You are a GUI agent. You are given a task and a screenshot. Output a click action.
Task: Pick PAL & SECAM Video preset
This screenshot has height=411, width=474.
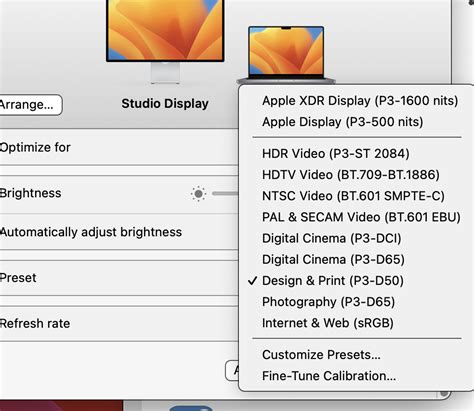(361, 217)
